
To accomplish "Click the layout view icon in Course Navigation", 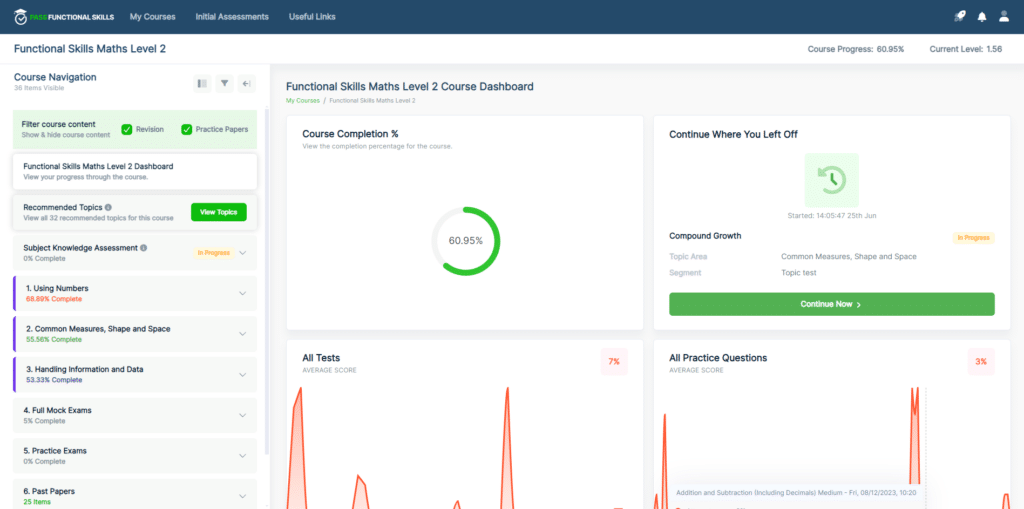I will pyautogui.click(x=202, y=84).
